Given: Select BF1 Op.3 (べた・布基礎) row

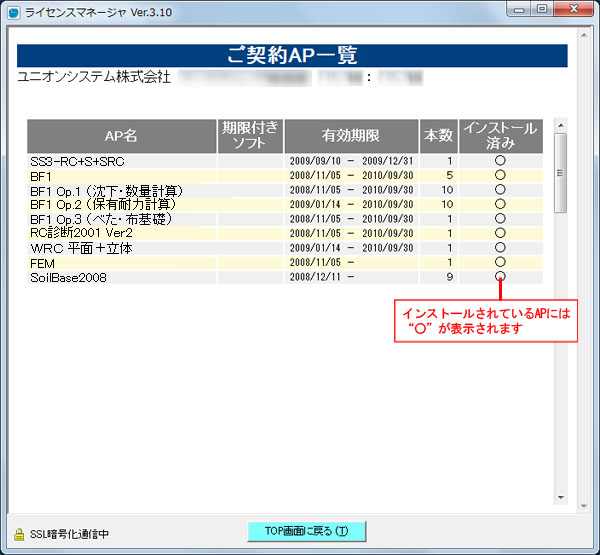Looking at the screenshot, I should [285, 219].
